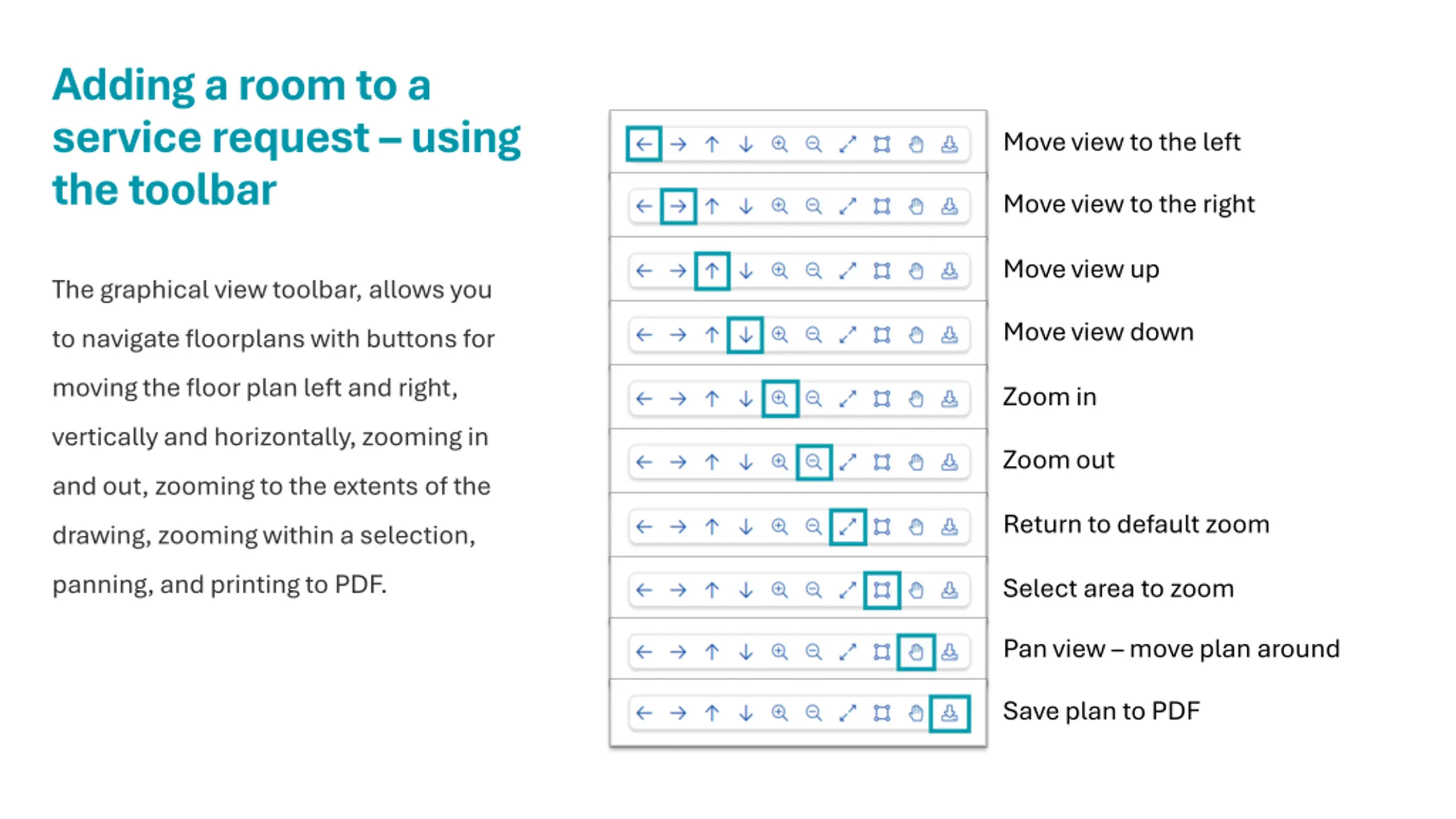
Task: Click the highlighted up arrow in the third row
Action: (712, 271)
